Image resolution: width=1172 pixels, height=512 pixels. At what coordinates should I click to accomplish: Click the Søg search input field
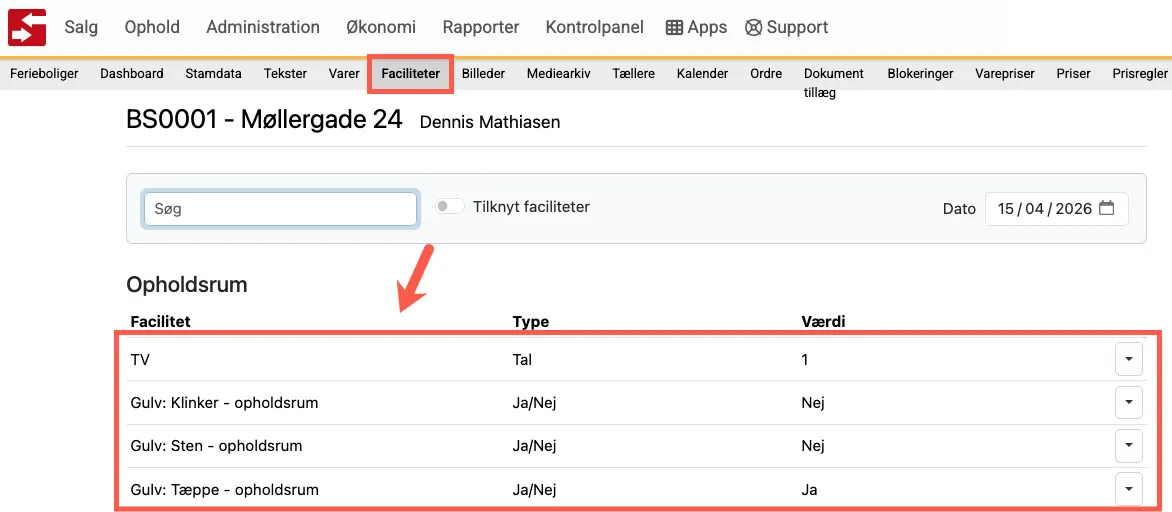click(280, 209)
